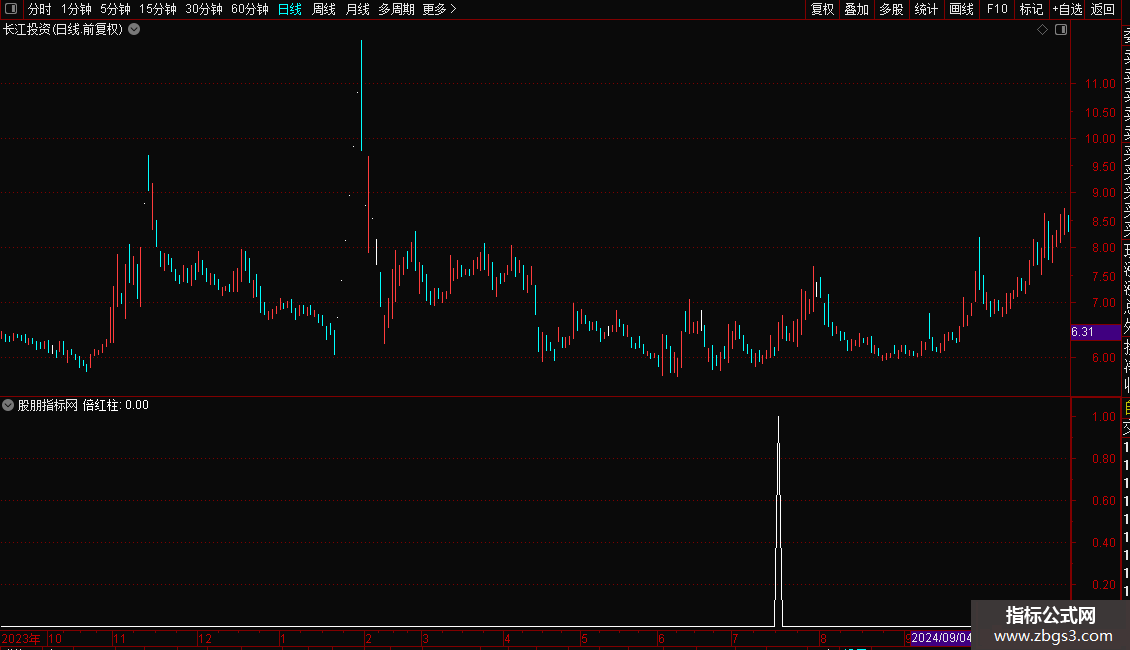Click the 0.40 indicator axis label
Viewport: 1130px width, 650px height.
1103,543
